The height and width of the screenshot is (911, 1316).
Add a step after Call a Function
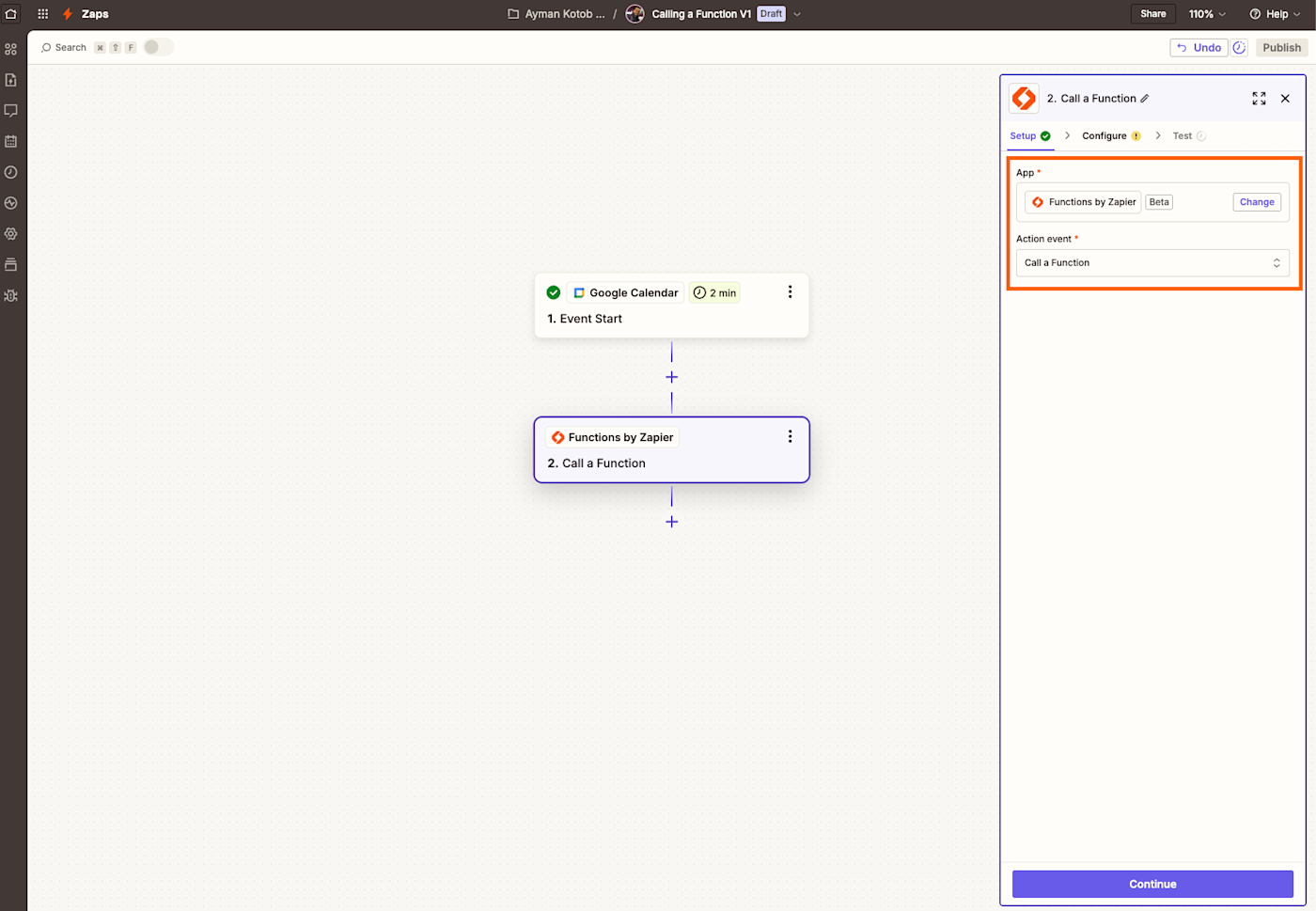[x=671, y=522]
